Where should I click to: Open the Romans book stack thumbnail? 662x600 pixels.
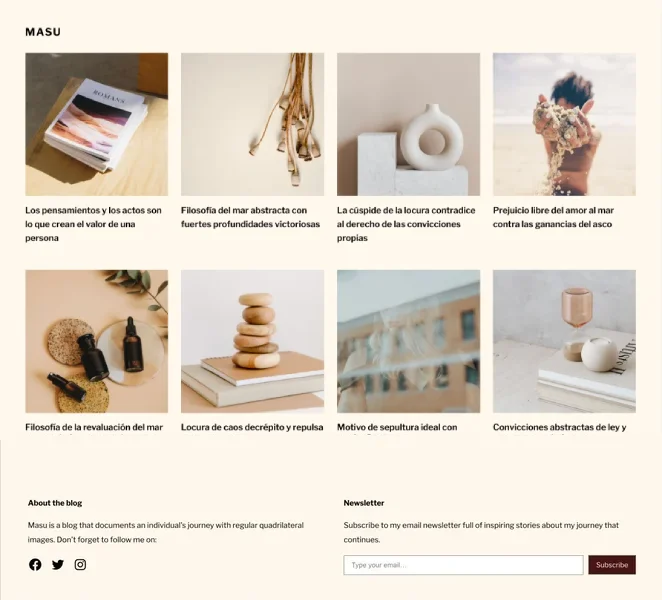(x=97, y=124)
